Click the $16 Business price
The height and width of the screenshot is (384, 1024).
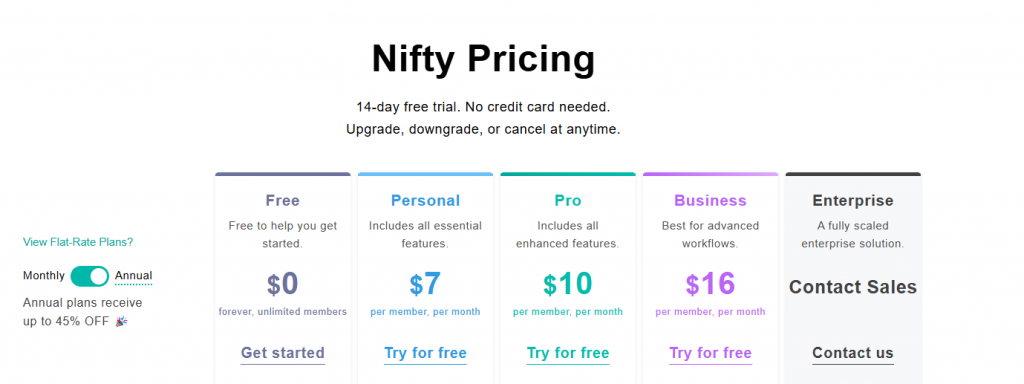coord(711,284)
